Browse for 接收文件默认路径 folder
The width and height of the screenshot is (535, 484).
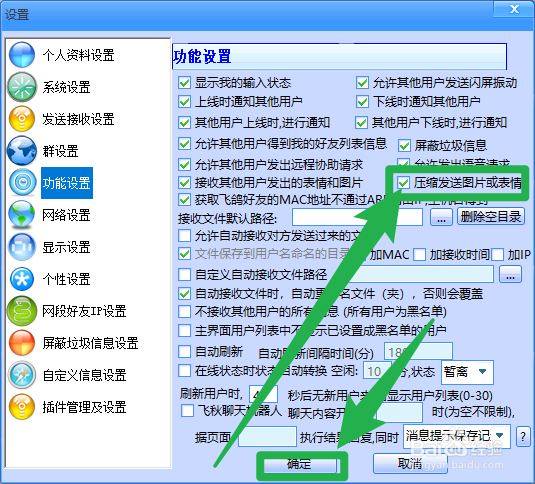pos(441,217)
